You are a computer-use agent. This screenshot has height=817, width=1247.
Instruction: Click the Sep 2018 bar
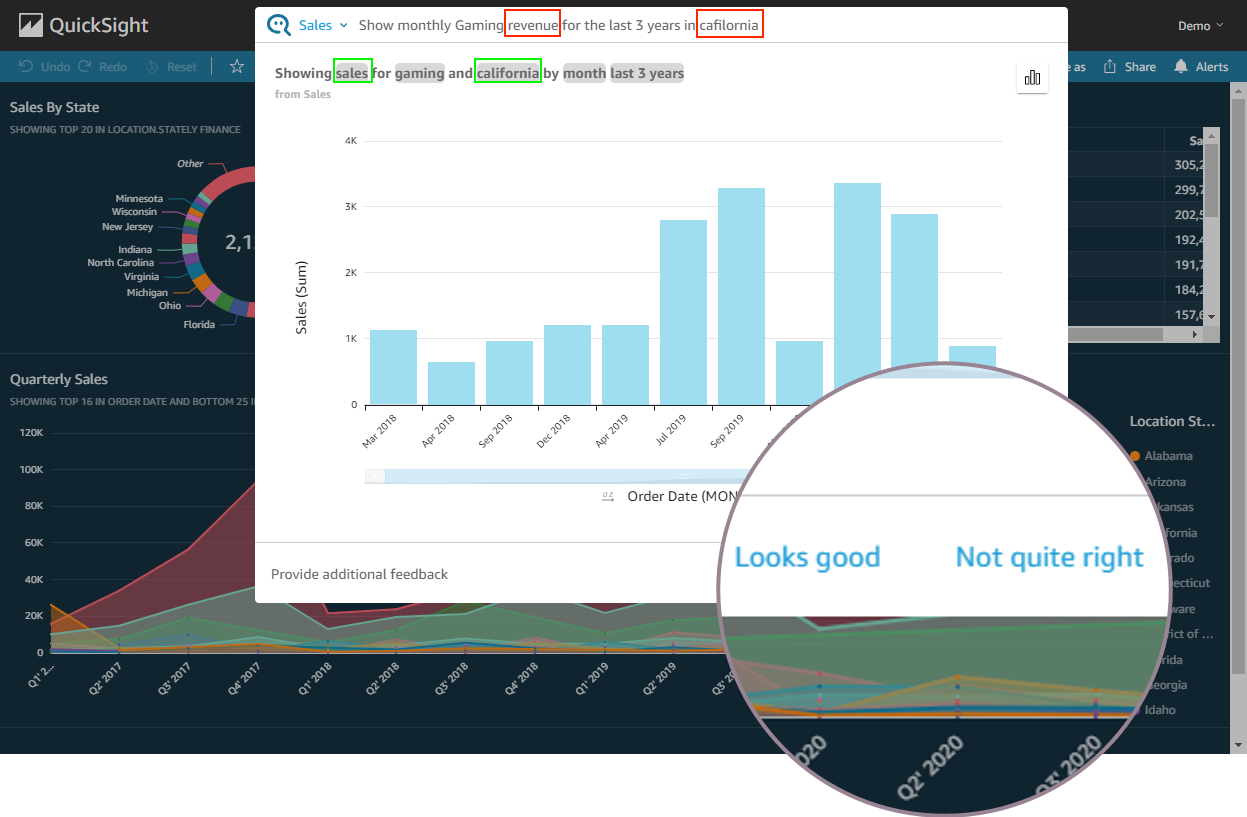[509, 373]
